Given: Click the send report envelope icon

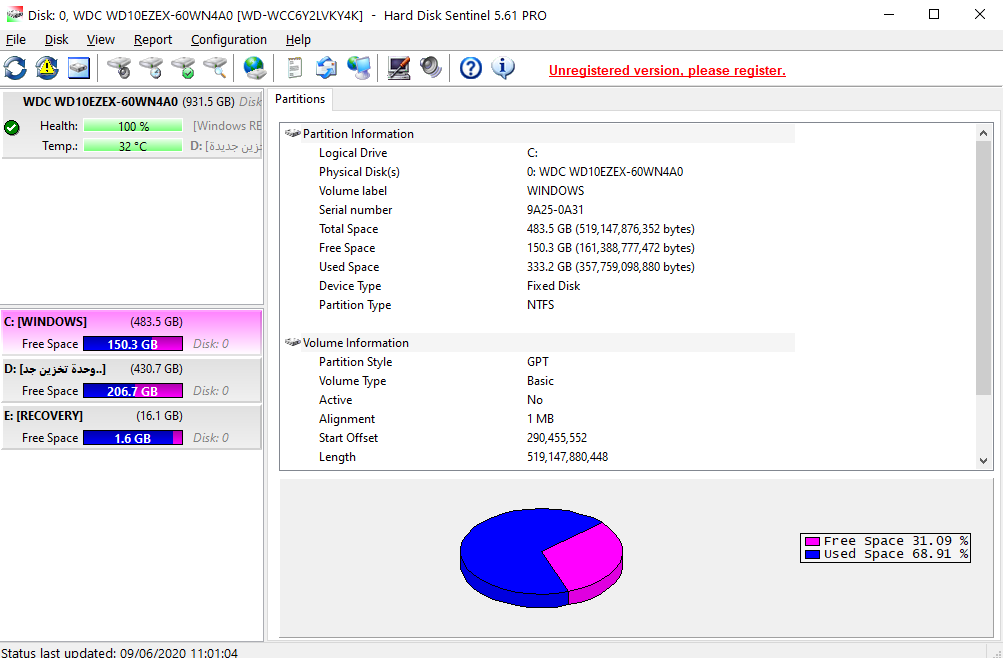Looking at the screenshot, I should point(326,68).
